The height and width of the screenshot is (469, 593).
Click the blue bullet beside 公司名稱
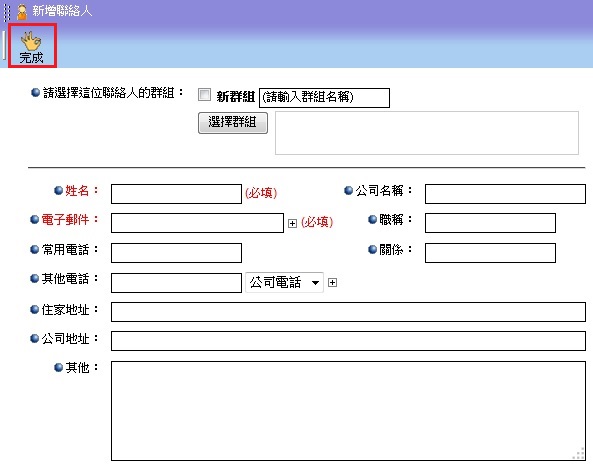point(348,190)
